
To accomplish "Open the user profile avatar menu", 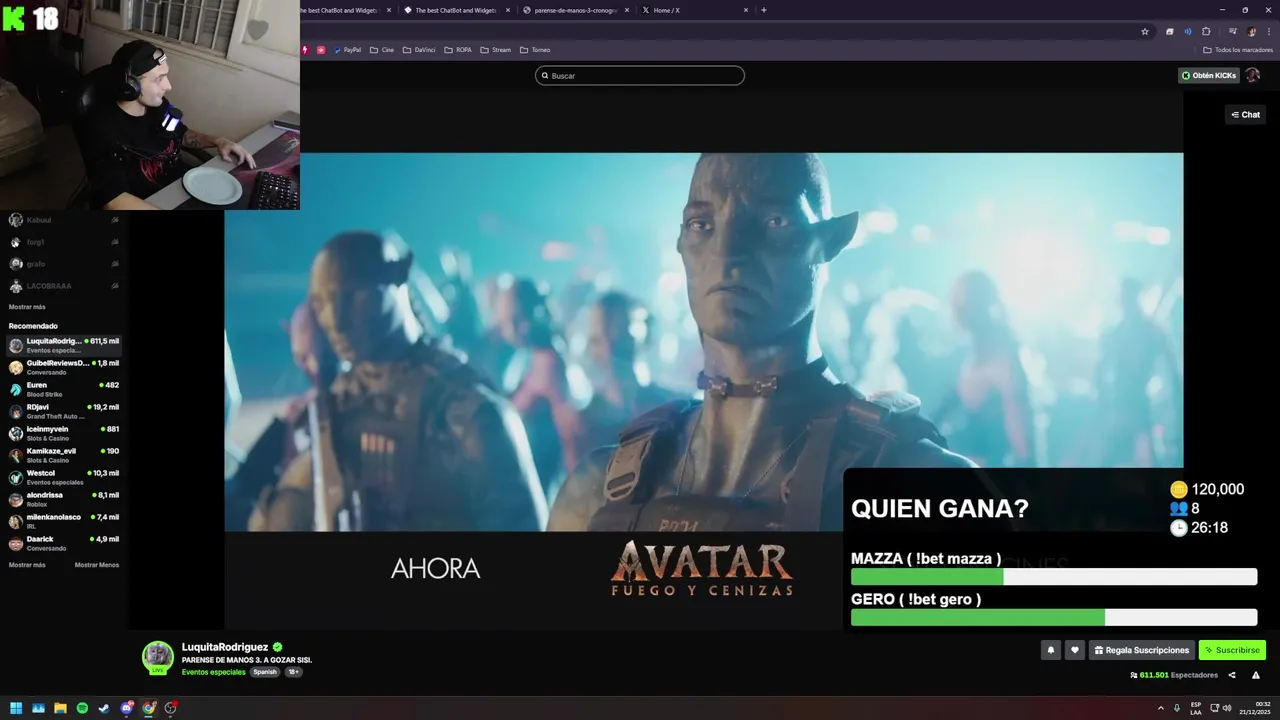I will 1252,75.
